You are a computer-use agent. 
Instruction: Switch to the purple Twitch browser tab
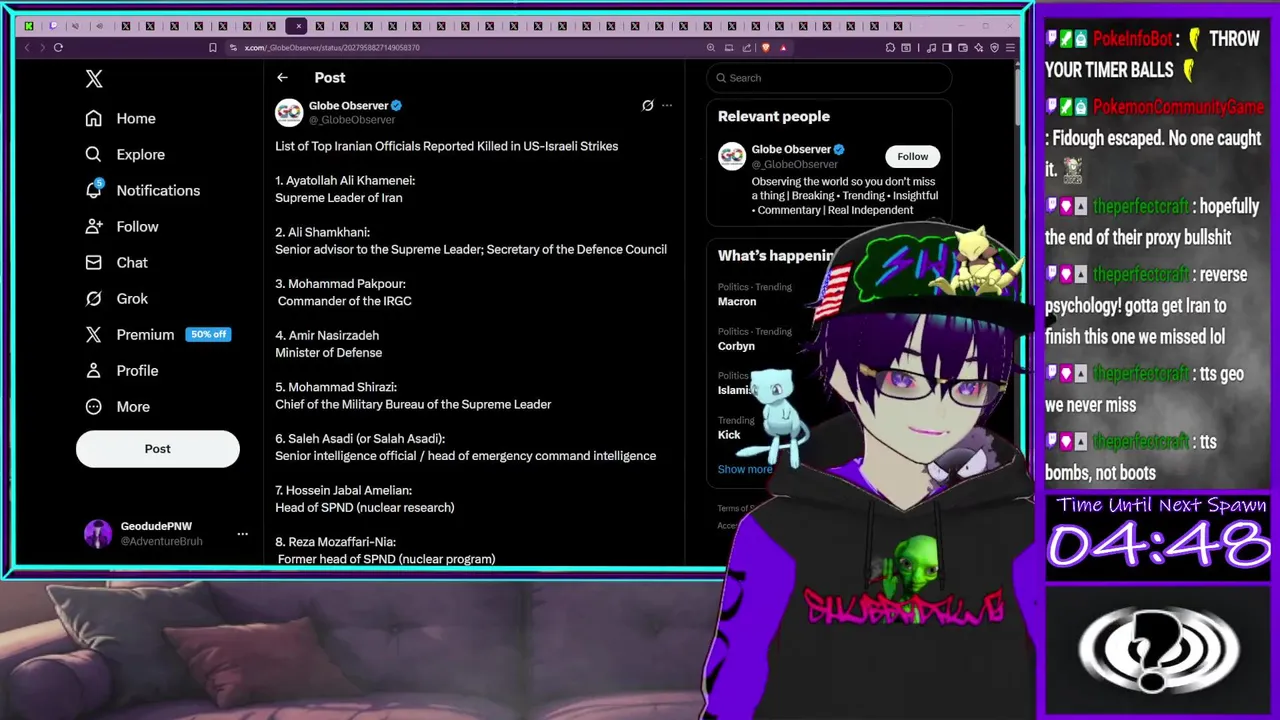pos(53,26)
